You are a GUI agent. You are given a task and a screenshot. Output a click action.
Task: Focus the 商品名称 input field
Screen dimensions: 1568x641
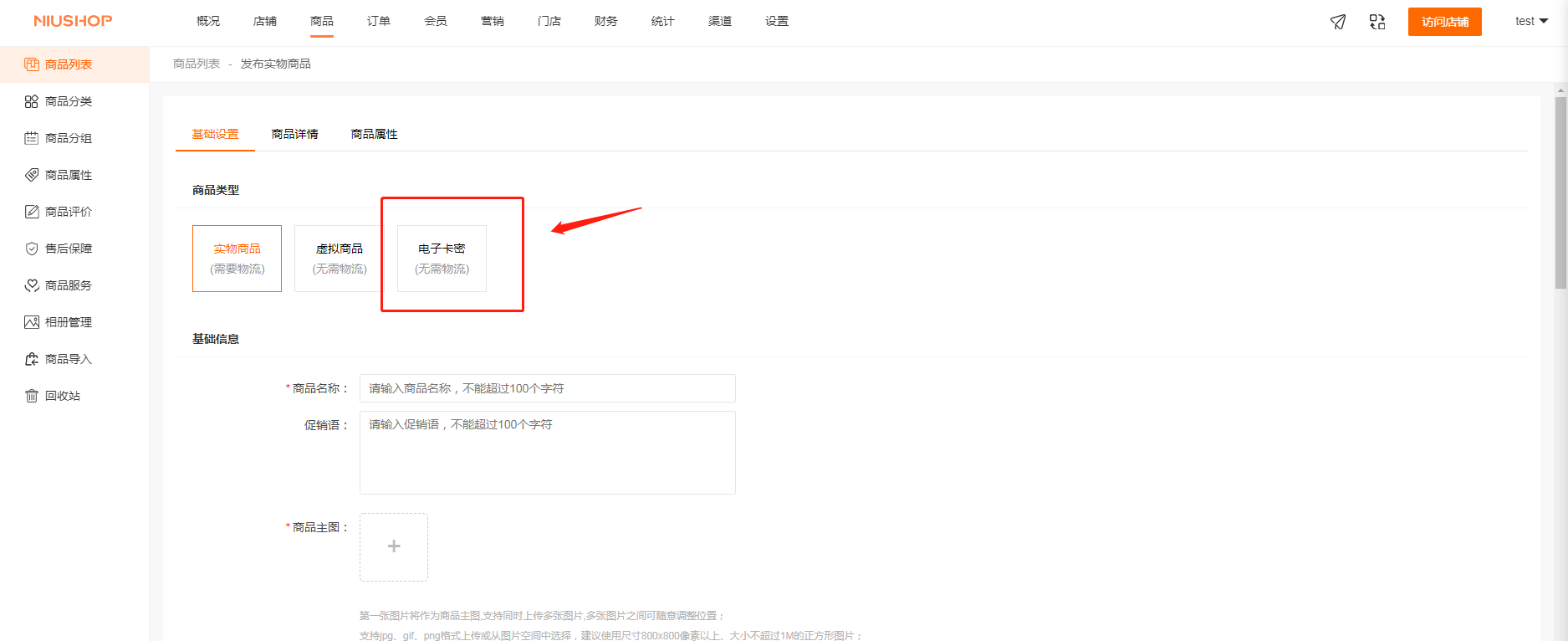548,388
